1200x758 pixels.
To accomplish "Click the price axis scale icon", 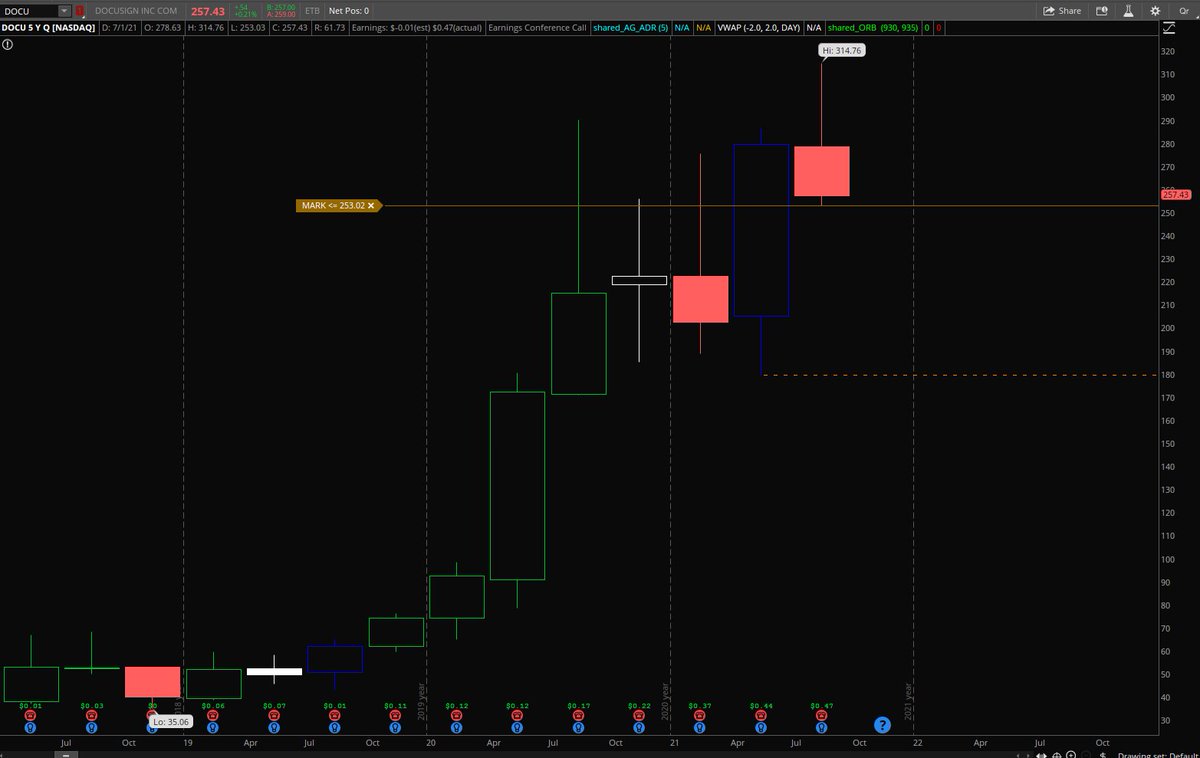I will [x=1168, y=28].
